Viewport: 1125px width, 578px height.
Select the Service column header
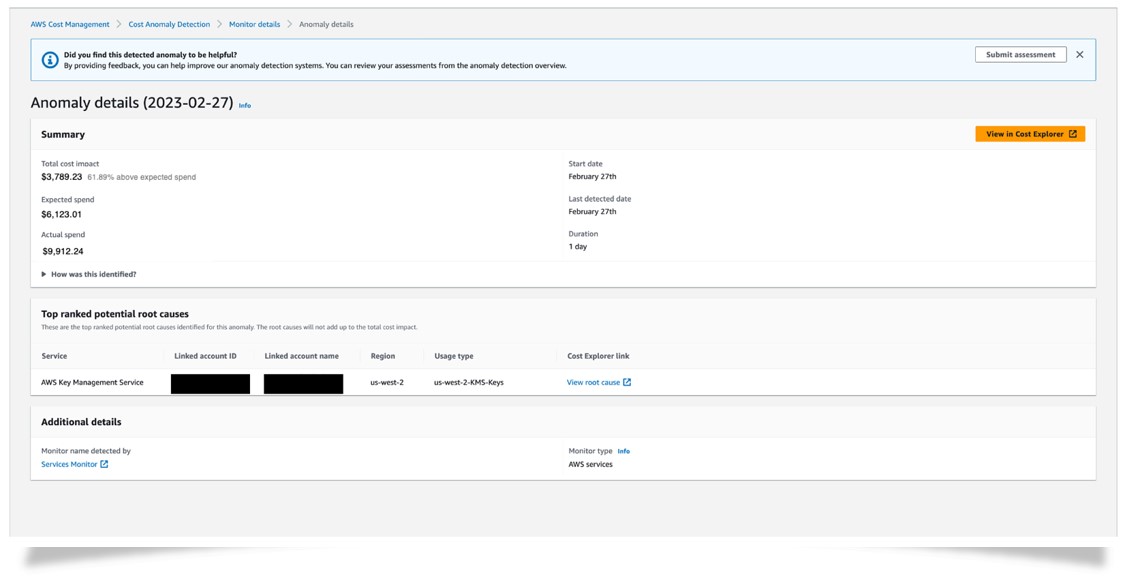(54, 356)
